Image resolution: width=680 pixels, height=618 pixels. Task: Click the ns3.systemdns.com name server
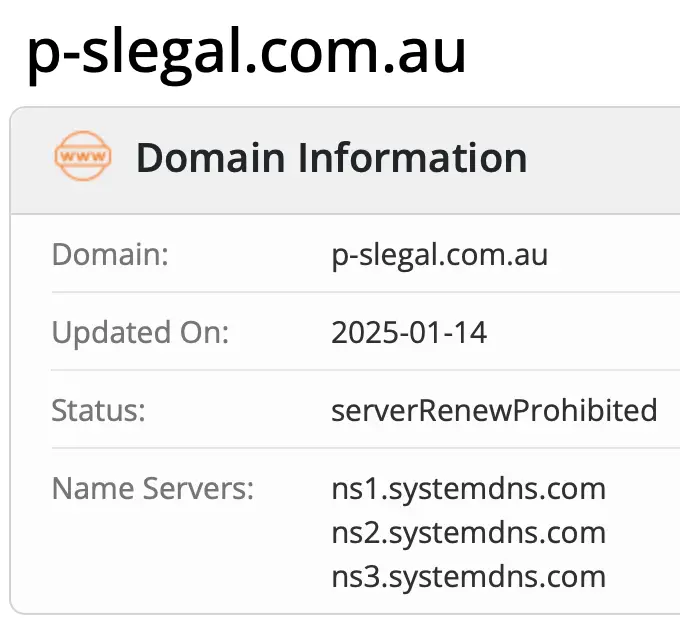click(468, 577)
